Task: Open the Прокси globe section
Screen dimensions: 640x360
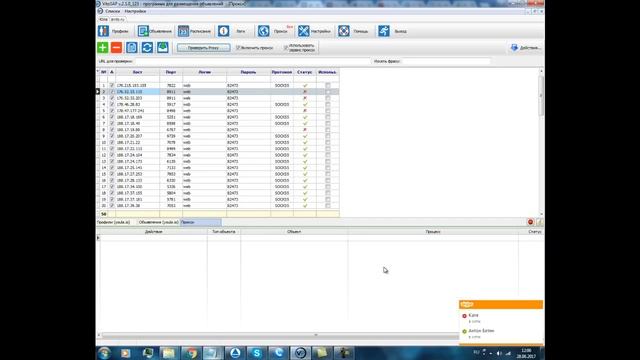Action: 274,31
